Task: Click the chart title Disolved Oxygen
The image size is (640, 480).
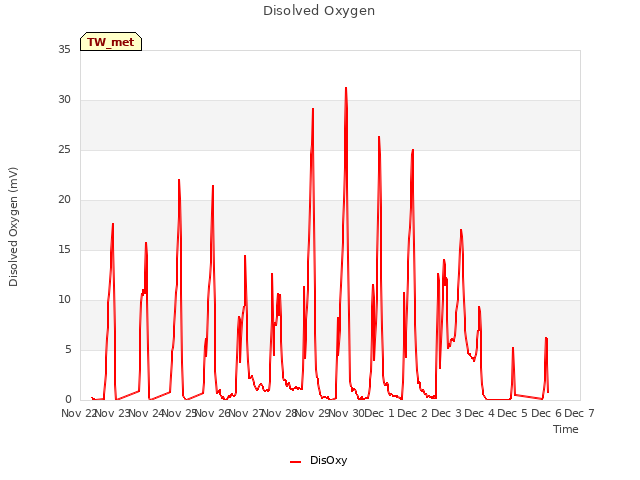Action: pos(319,11)
